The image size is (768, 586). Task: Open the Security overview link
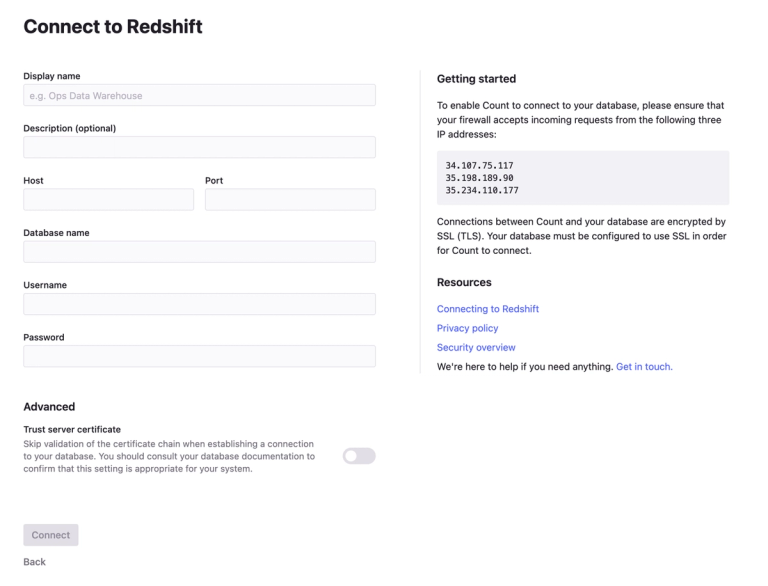pos(476,347)
